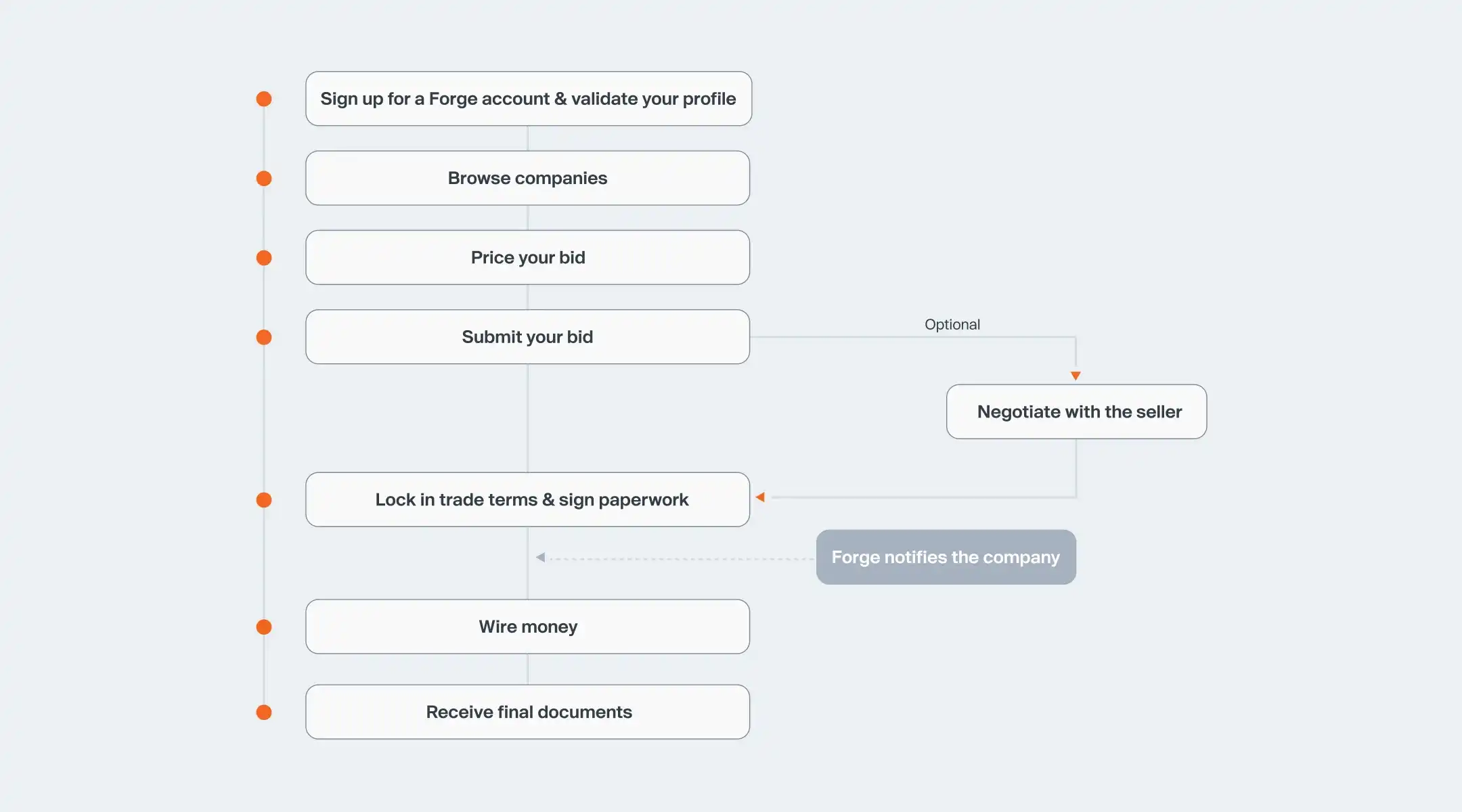Click the orange dot beside Browse companies
This screenshot has width=1462, height=812.
point(264,179)
